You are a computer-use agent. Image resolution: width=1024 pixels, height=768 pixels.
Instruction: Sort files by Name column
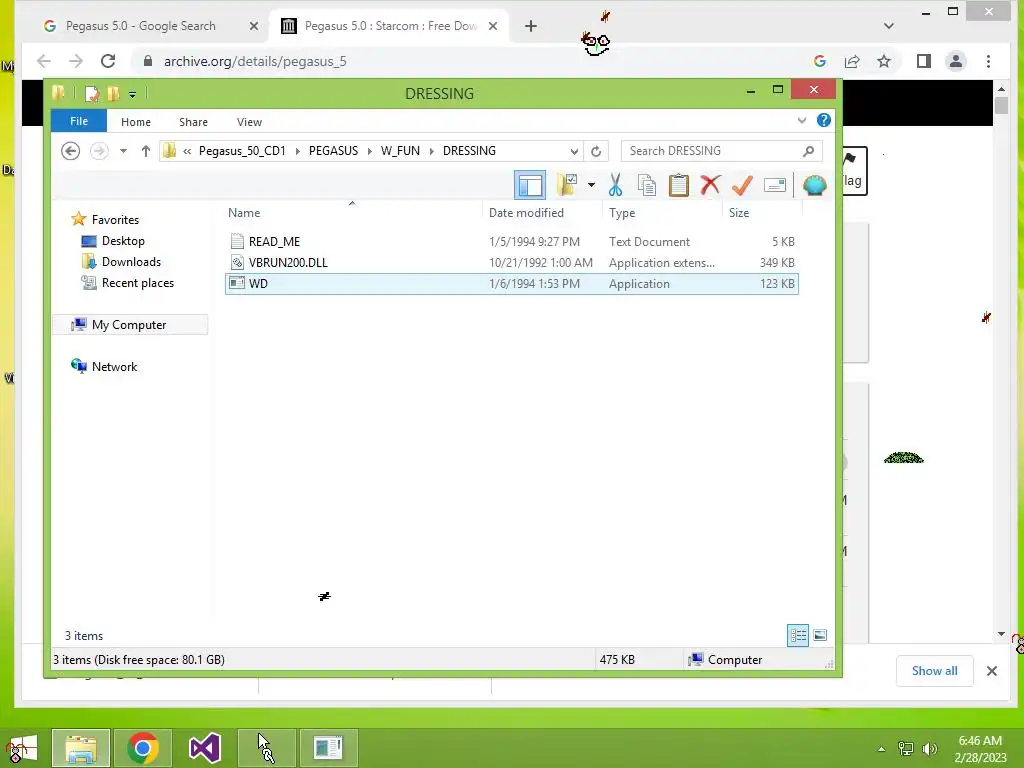click(353, 213)
